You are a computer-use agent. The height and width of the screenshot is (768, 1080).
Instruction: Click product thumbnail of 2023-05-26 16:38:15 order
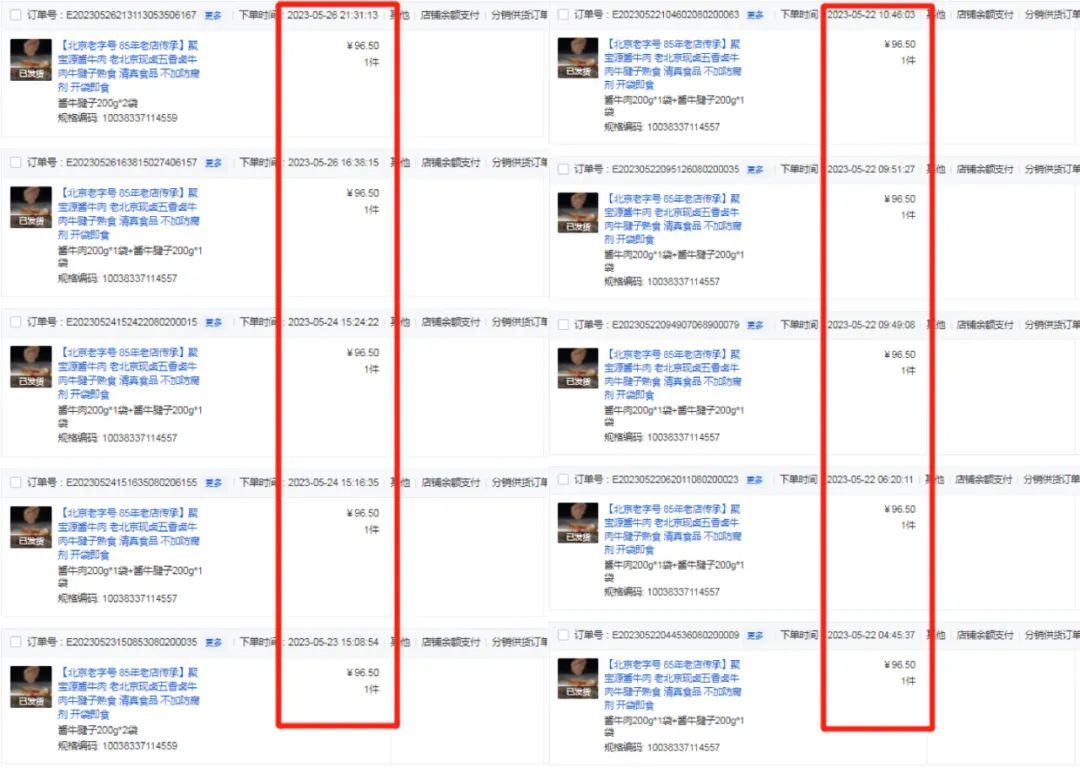(x=31, y=207)
